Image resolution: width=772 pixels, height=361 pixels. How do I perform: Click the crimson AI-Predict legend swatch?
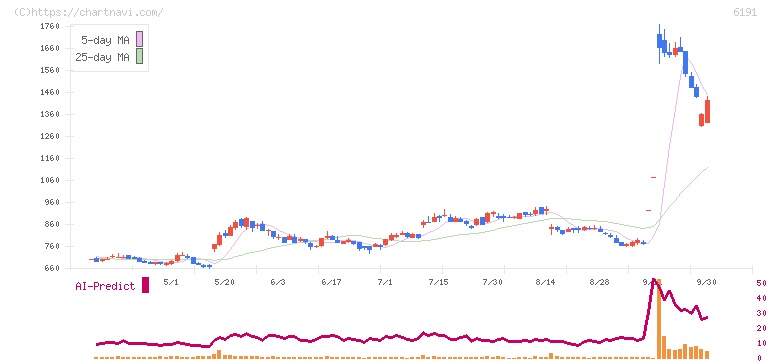pyautogui.click(x=145, y=285)
